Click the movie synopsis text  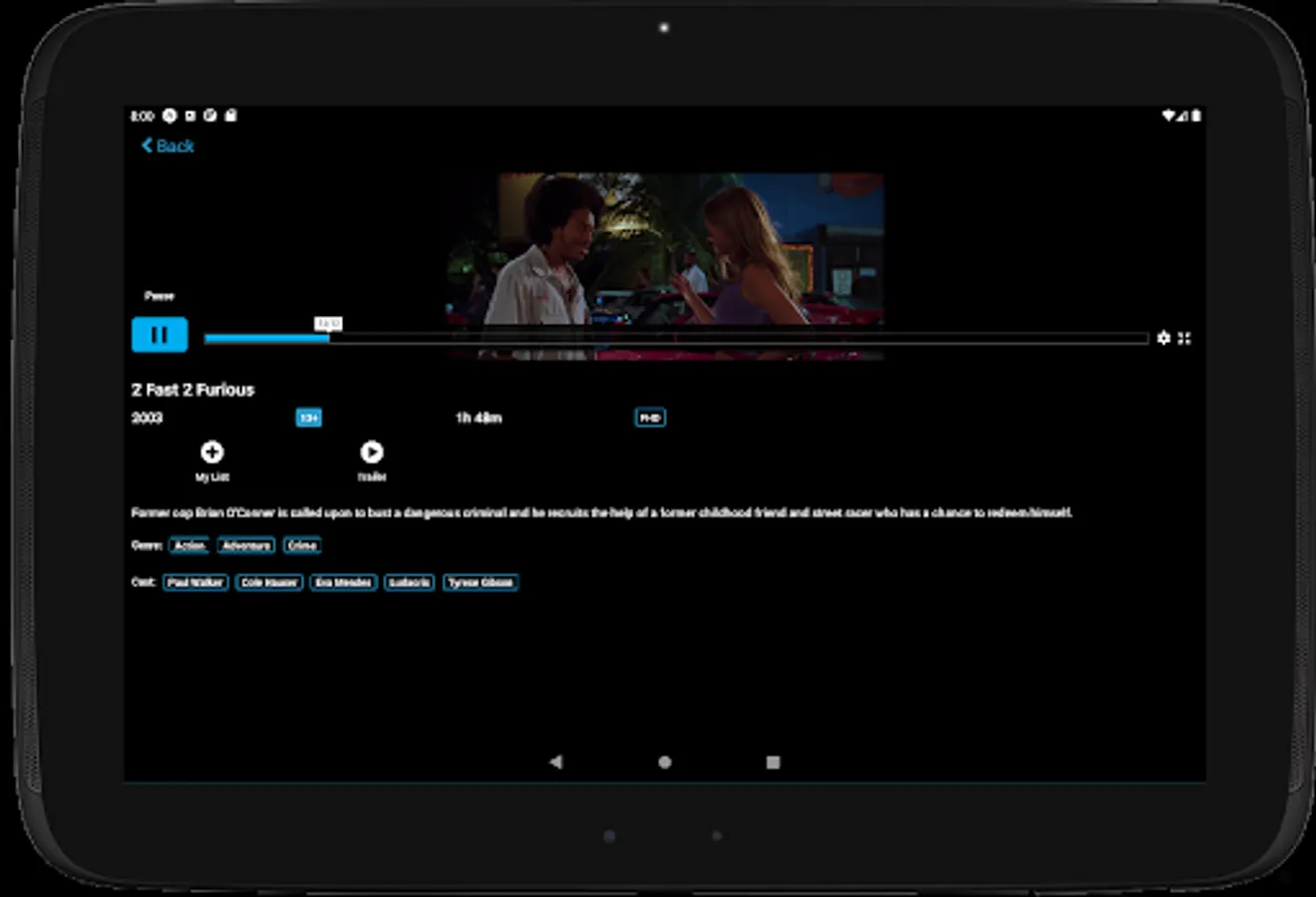point(601,512)
